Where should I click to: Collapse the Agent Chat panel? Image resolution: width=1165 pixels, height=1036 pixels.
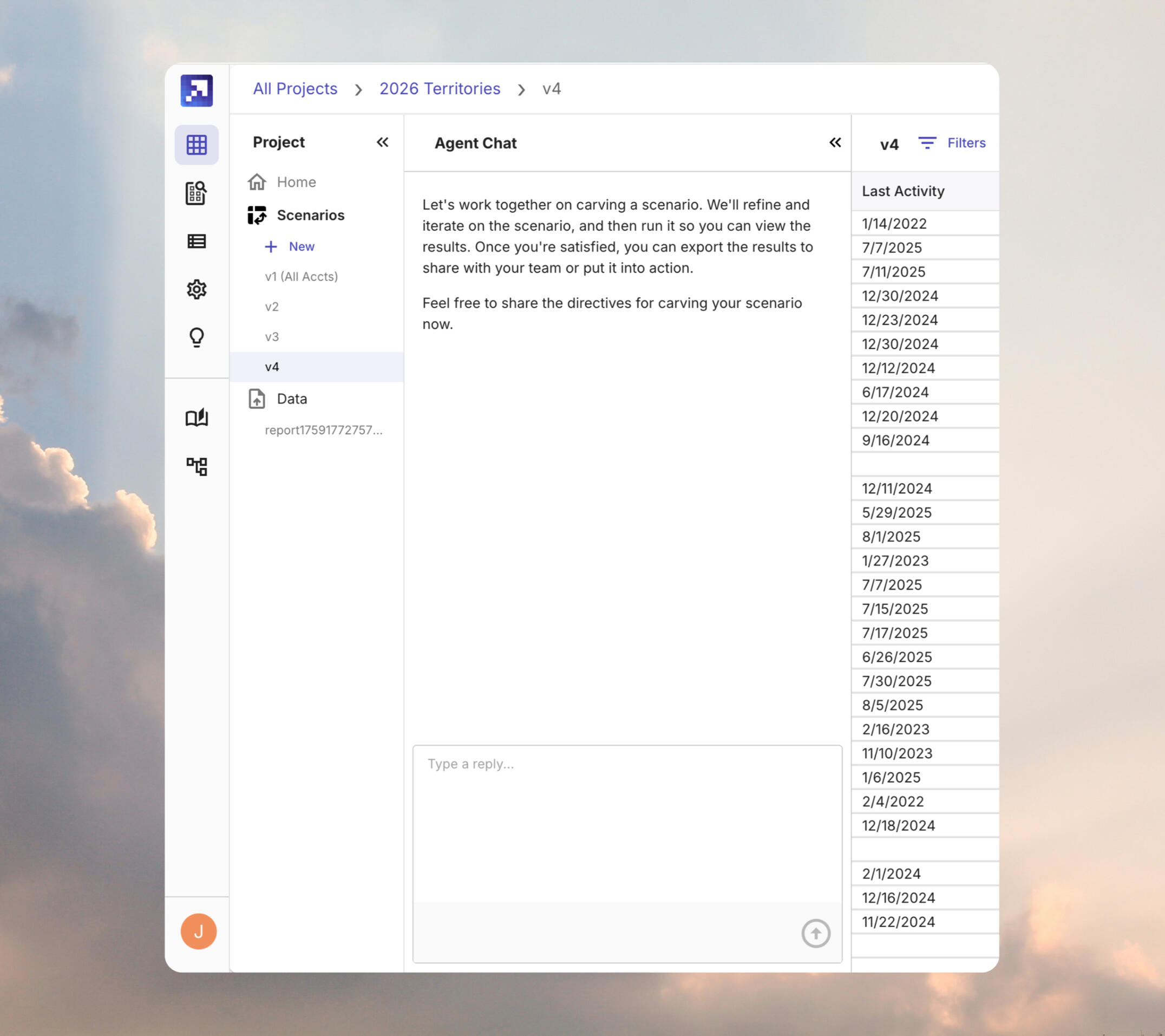pos(835,142)
